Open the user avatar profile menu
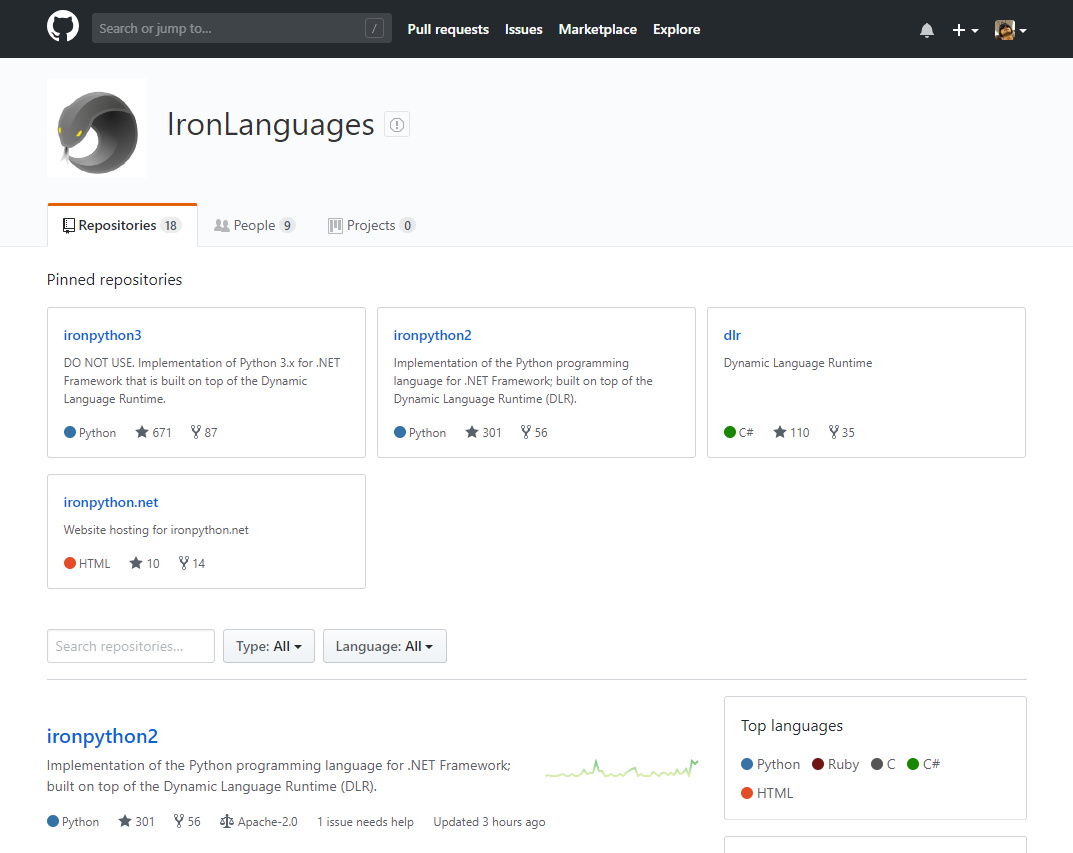The width and height of the screenshot is (1073, 853). tap(1010, 30)
